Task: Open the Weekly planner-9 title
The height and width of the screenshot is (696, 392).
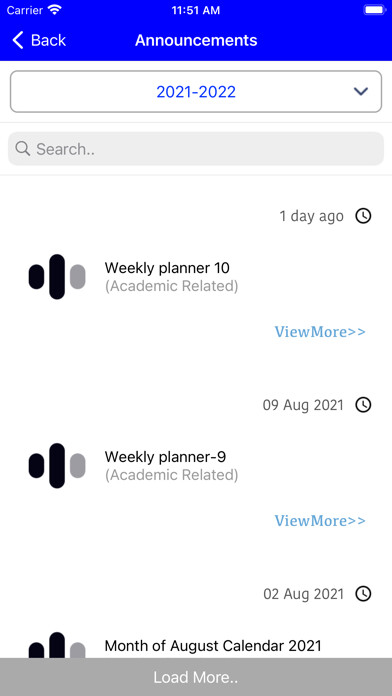Action: point(165,456)
